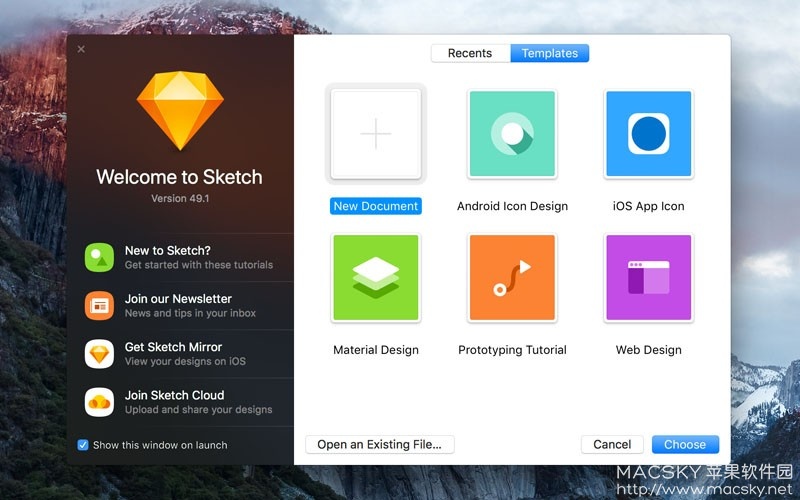Click the Sketch Cloud icon
This screenshot has height=500, width=800.
pos(99,402)
